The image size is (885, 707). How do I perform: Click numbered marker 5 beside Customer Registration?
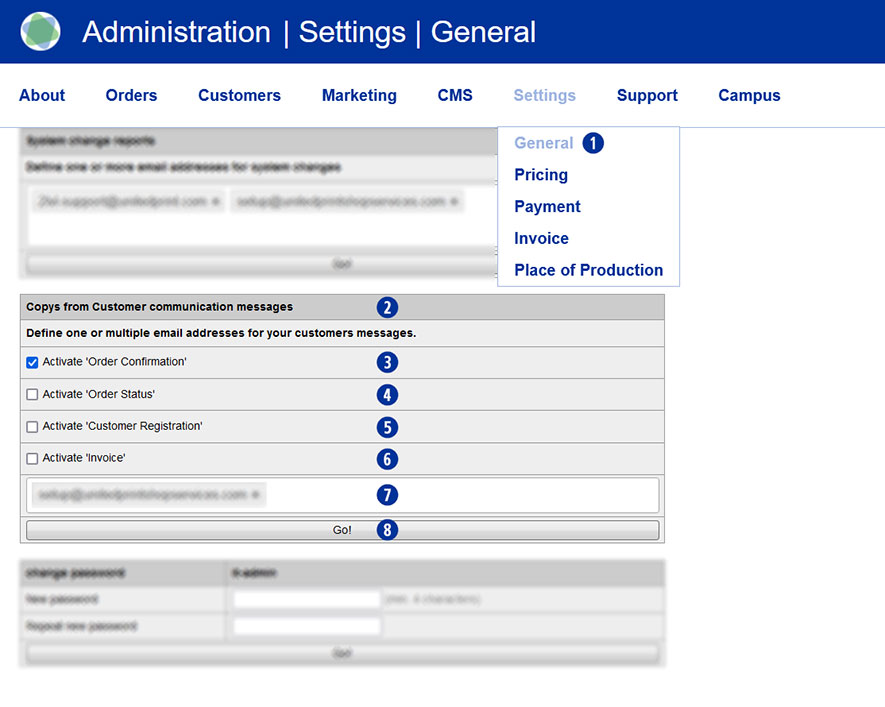click(388, 427)
